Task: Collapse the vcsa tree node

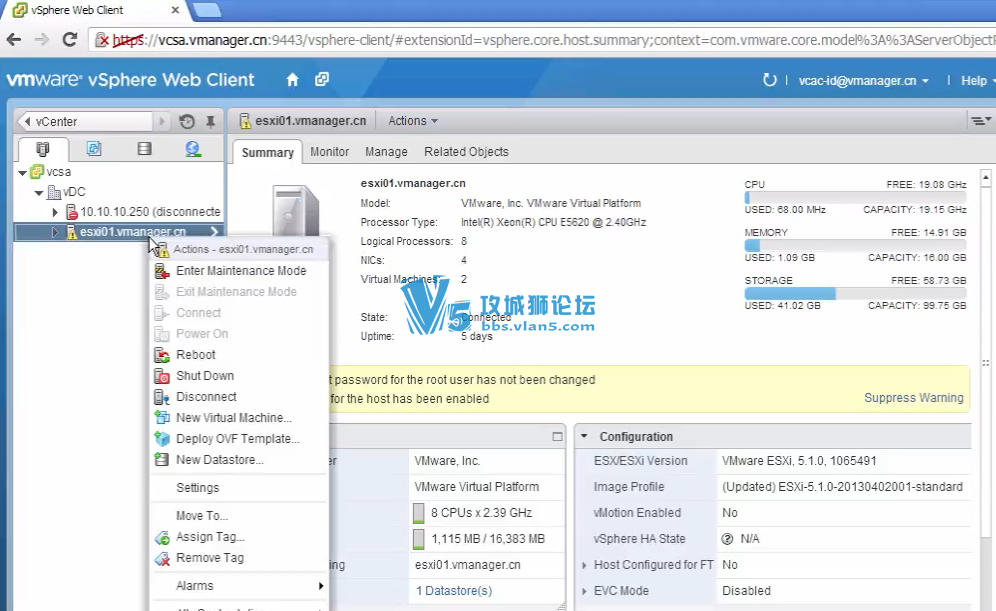Action: 22,173
